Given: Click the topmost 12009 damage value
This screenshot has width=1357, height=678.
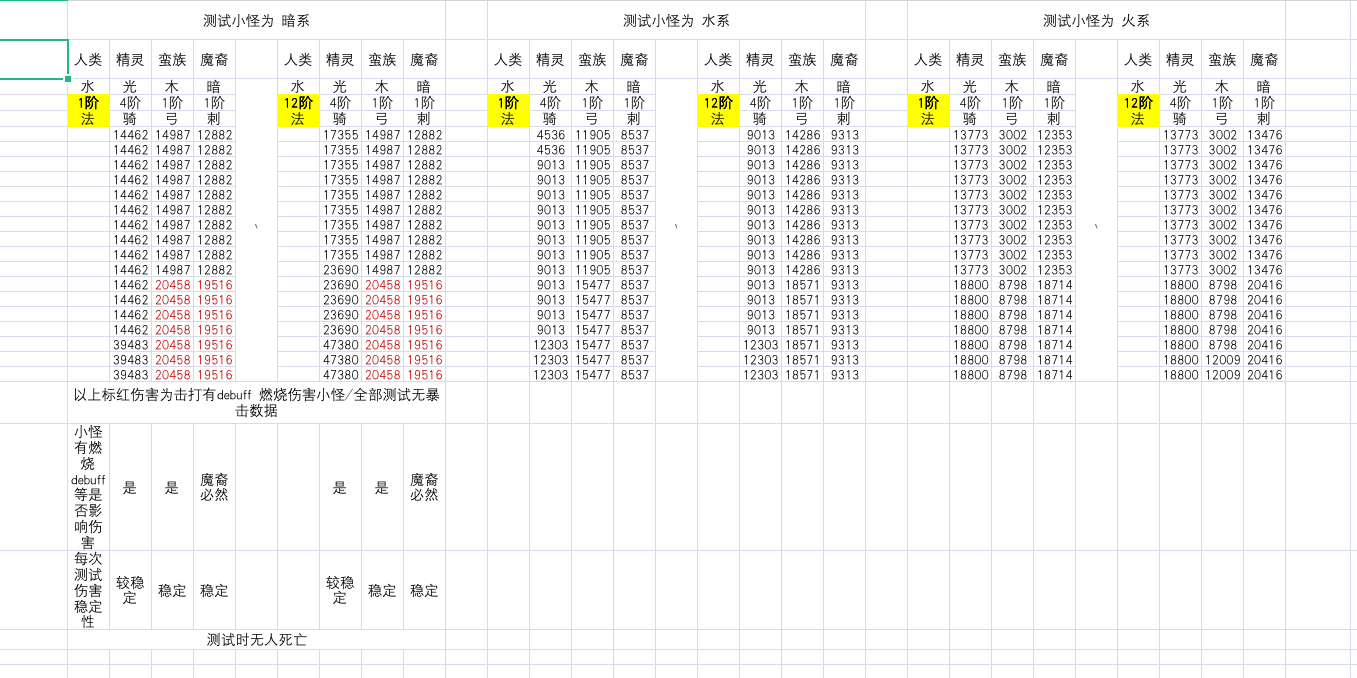Looking at the screenshot, I should point(1222,360).
